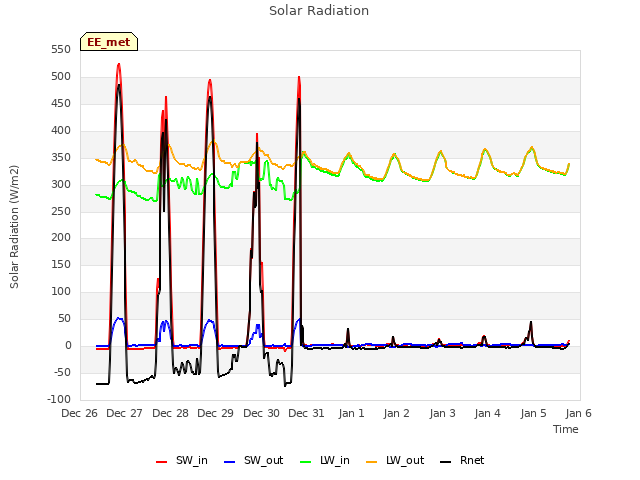640x480 pixels.
Task: Click the Jan 1 x-axis label
Action: 351,413
